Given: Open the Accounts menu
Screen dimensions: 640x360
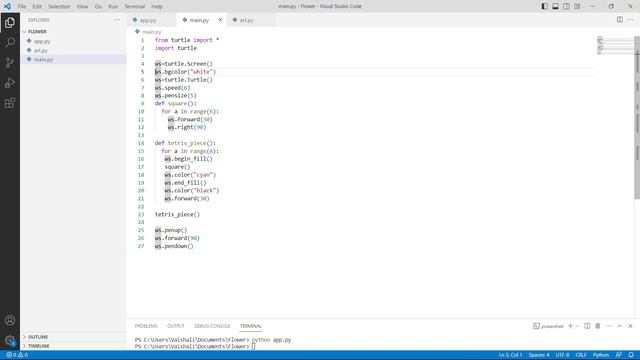Looking at the screenshot, I should pyautogui.click(x=10, y=320).
